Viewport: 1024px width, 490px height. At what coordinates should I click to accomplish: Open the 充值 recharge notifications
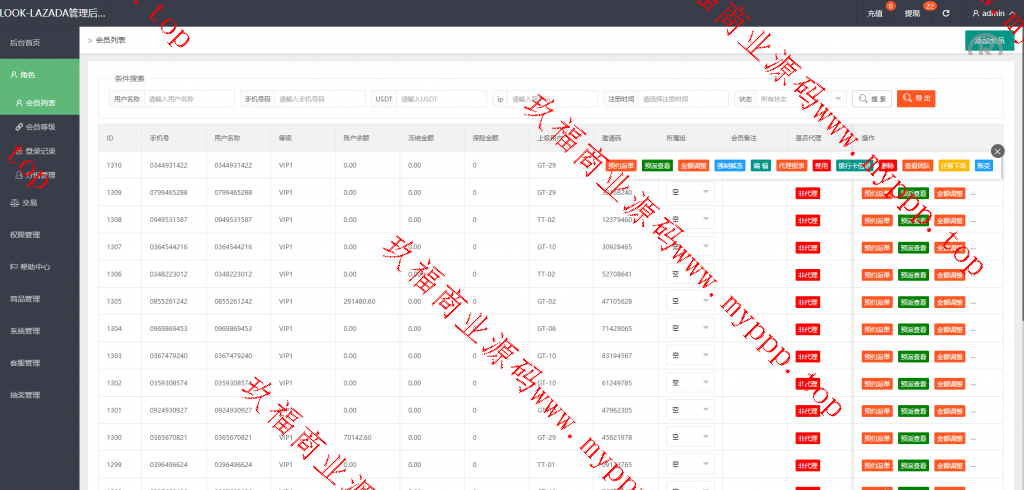pyautogui.click(x=875, y=13)
